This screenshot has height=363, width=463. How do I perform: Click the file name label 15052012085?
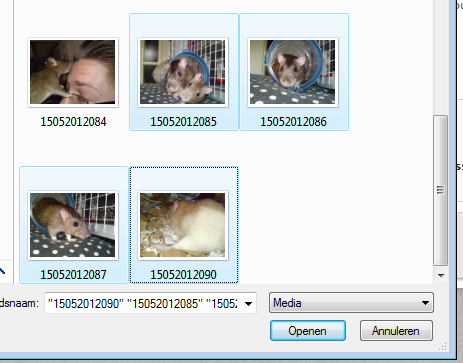click(183, 122)
